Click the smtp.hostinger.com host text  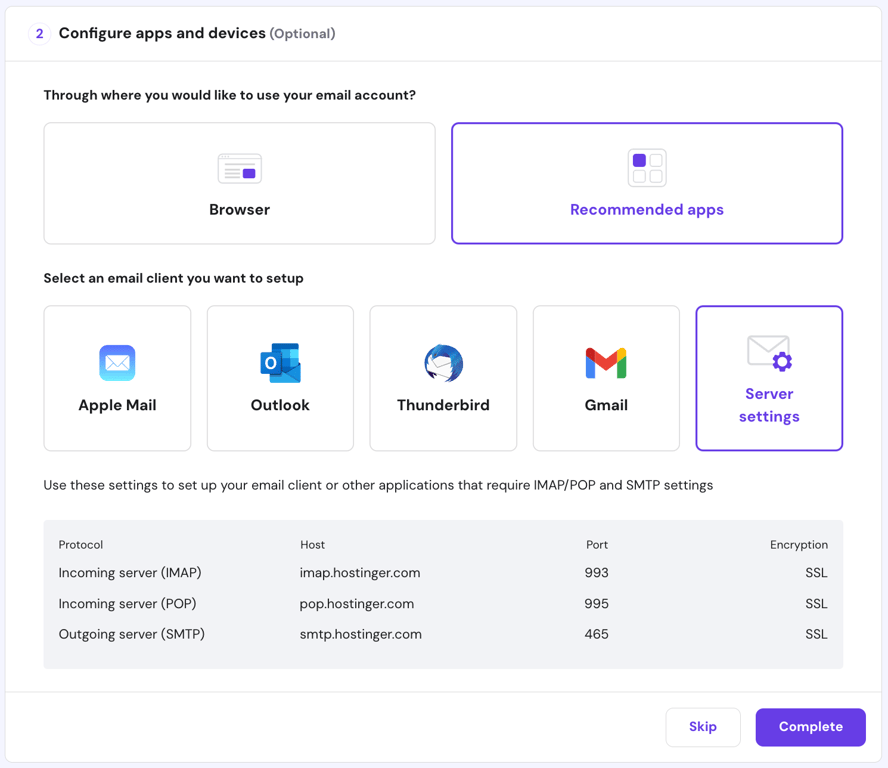tap(361, 634)
